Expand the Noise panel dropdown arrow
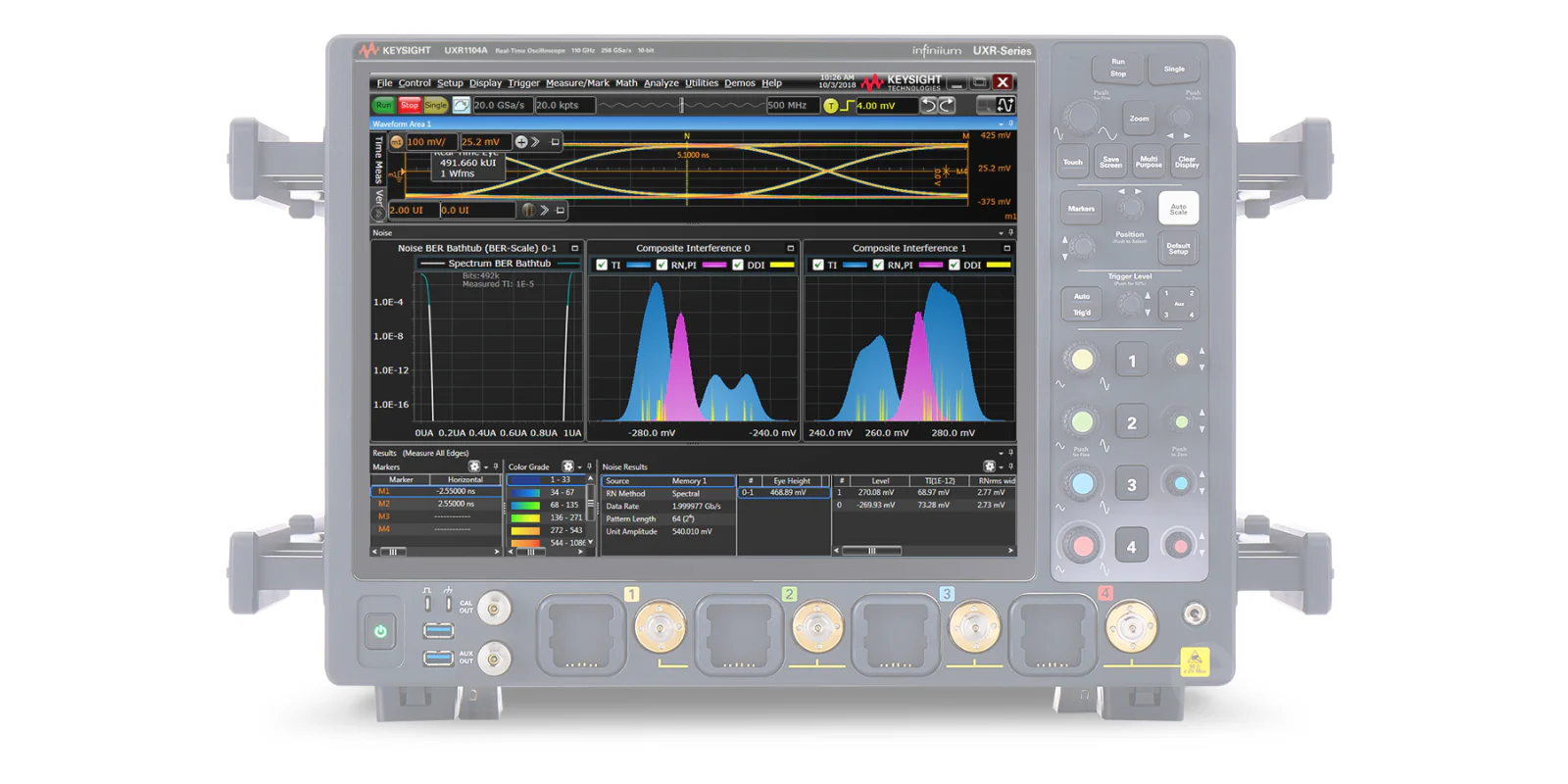Viewport: 1568px width, 784px height. pos(1001,233)
